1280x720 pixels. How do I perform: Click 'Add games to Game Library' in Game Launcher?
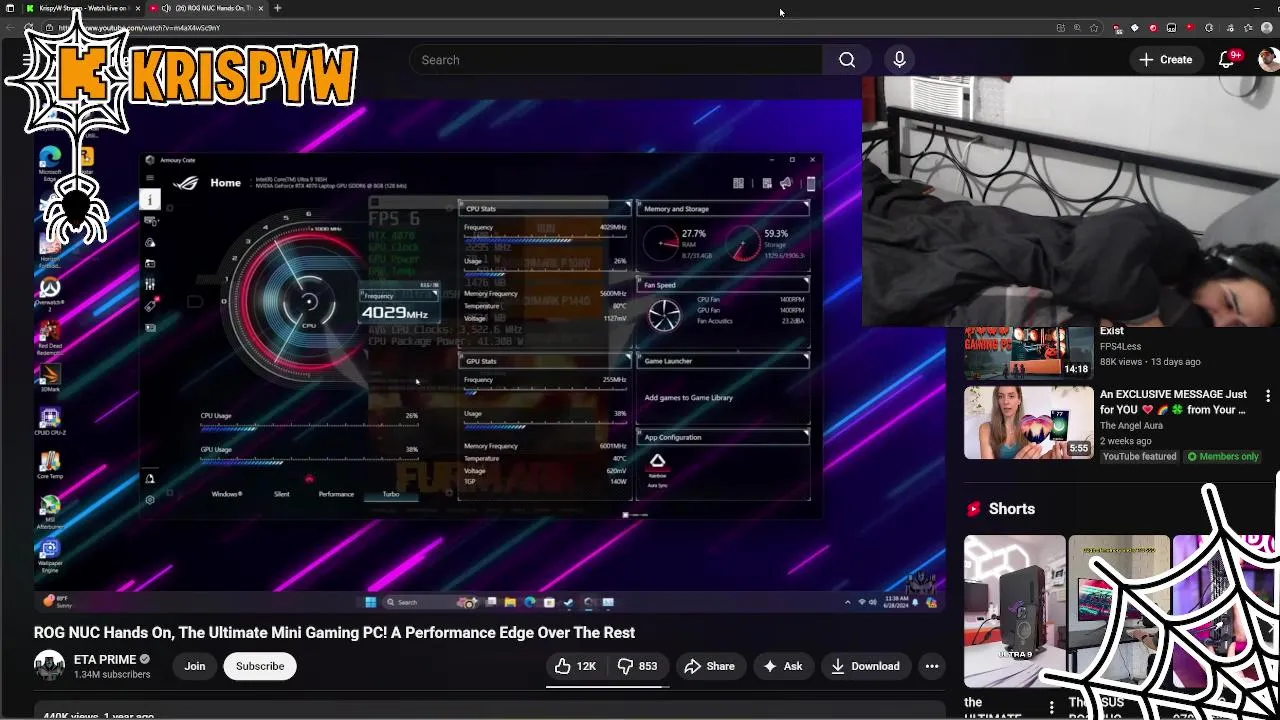click(x=689, y=398)
